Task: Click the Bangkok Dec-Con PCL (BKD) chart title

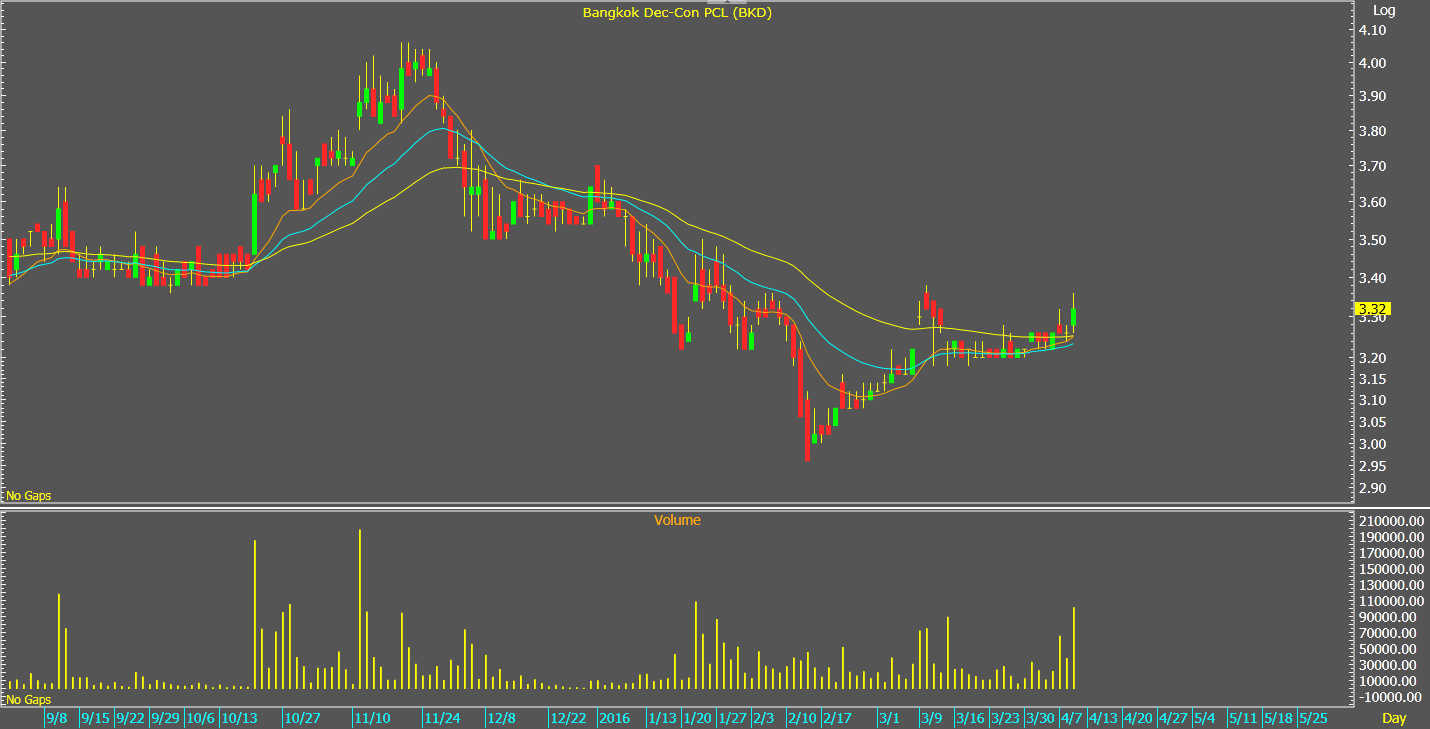Action: [x=677, y=13]
